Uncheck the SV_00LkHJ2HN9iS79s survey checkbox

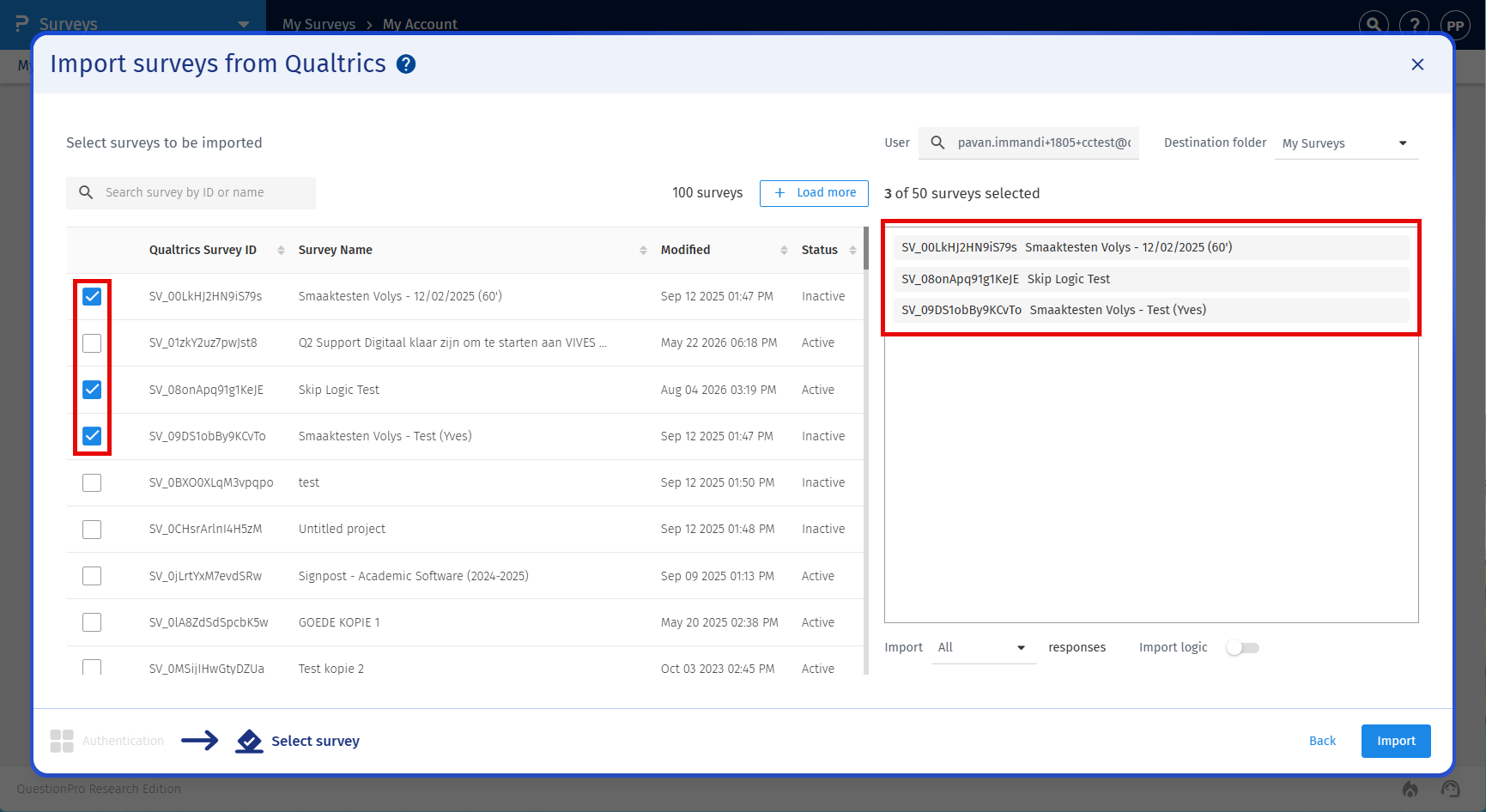[x=92, y=296]
